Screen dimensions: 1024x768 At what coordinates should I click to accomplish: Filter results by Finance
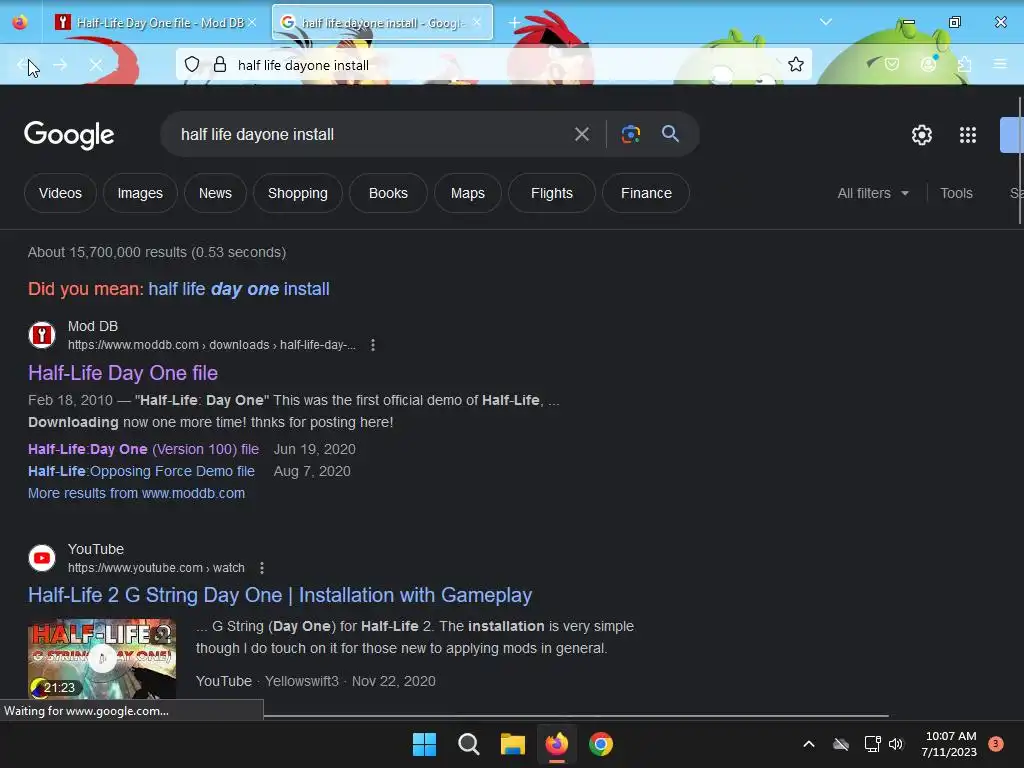pyautogui.click(x=646, y=193)
